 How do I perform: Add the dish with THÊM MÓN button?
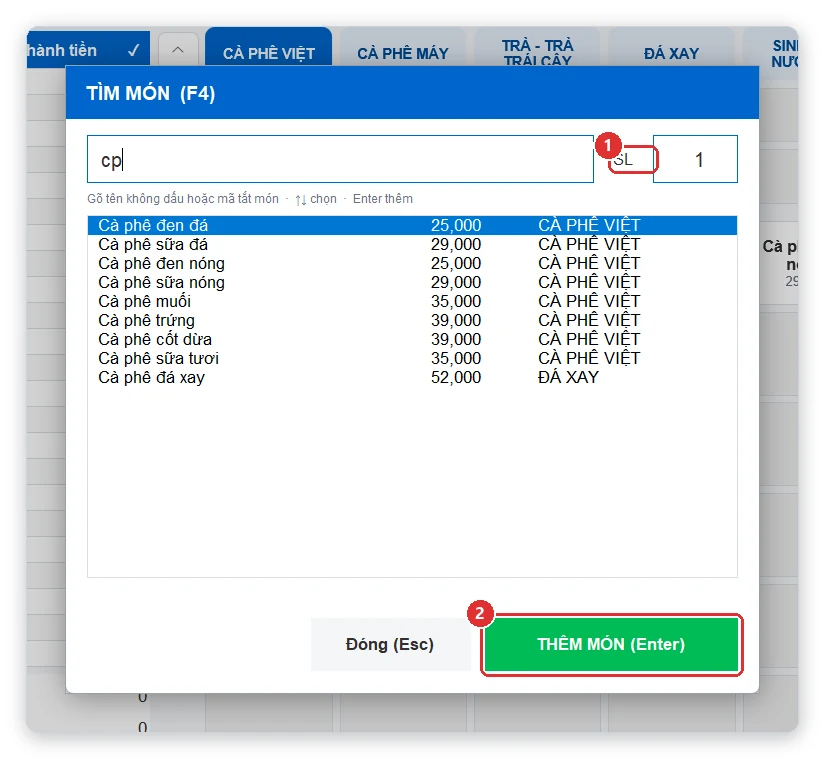(611, 644)
